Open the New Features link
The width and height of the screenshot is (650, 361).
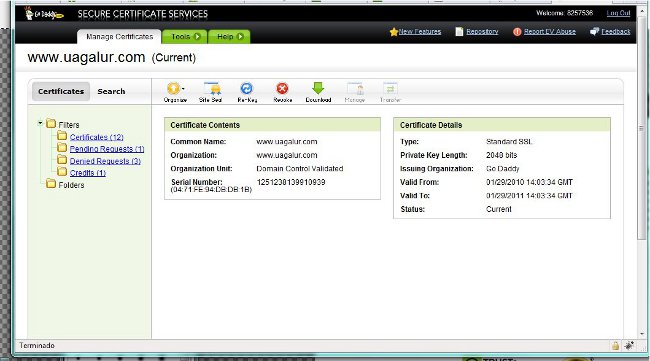pyautogui.click(x=420, y=31)
